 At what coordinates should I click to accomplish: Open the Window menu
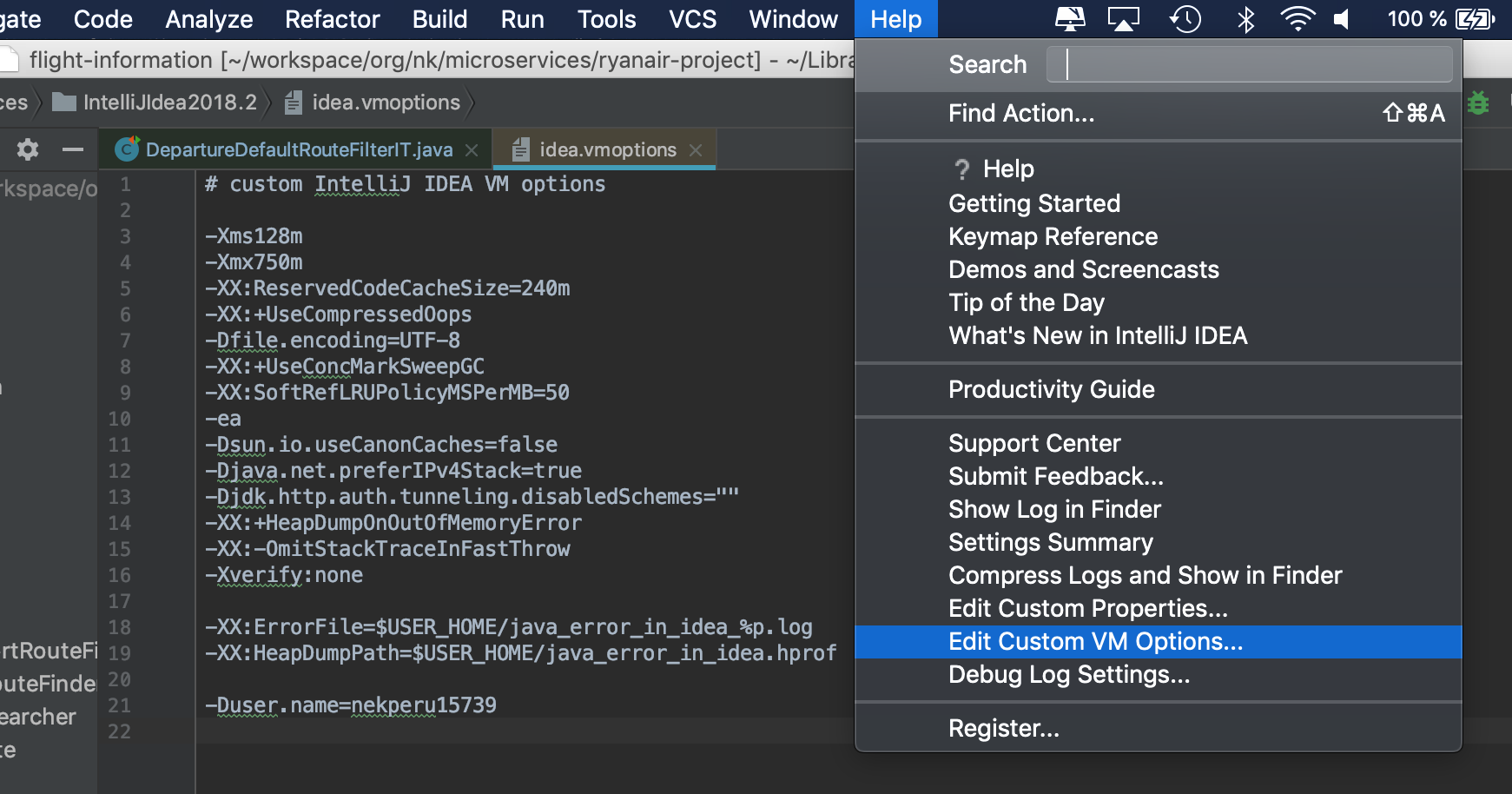coord(794,19)
